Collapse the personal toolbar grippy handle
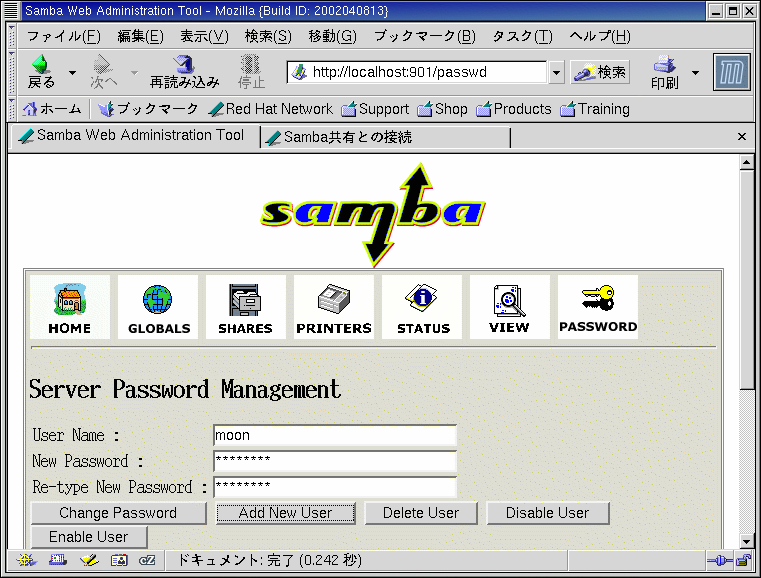 coord(12,109)
